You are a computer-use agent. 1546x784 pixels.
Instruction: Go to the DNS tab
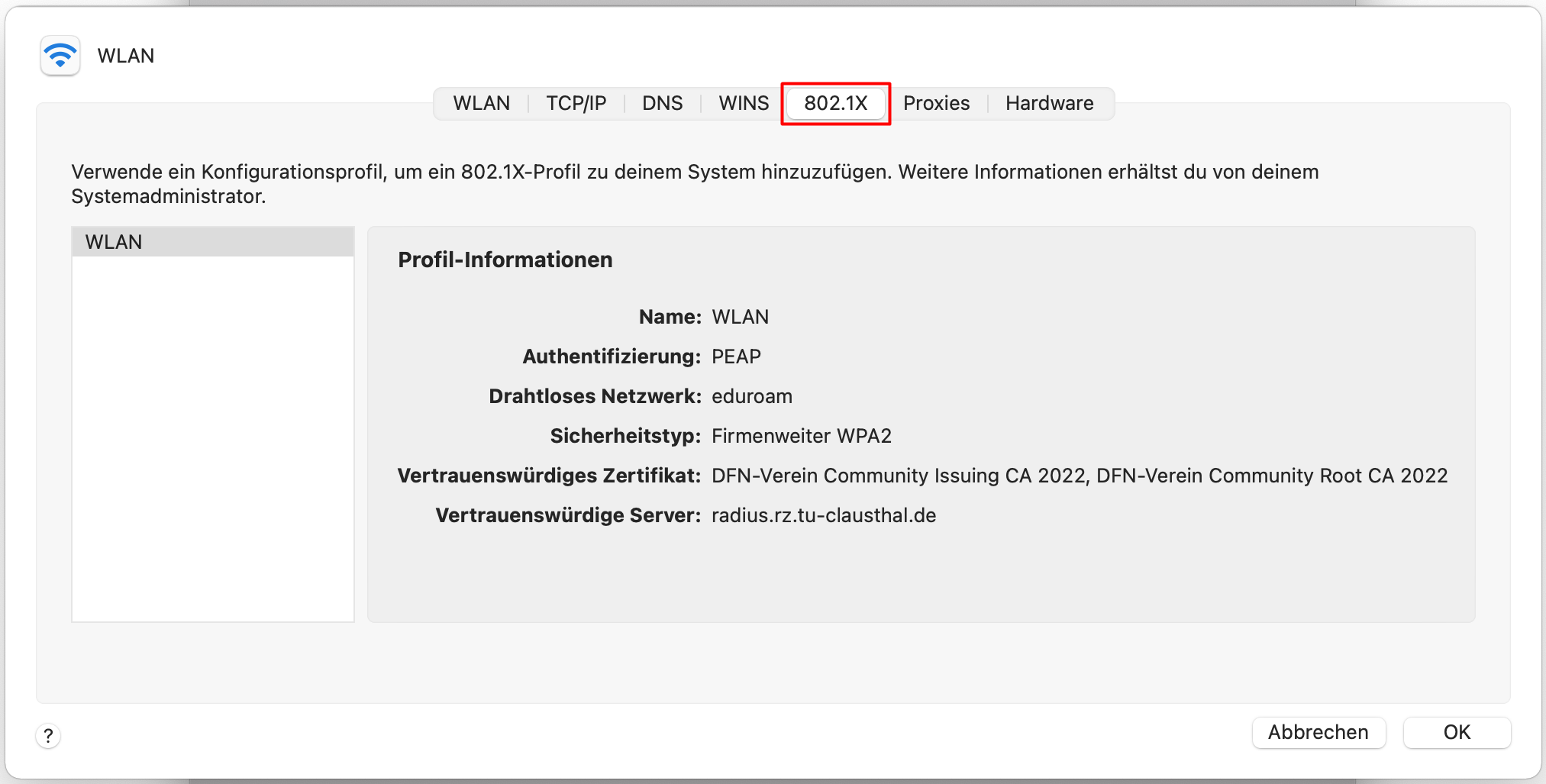(x=662, y=103)
